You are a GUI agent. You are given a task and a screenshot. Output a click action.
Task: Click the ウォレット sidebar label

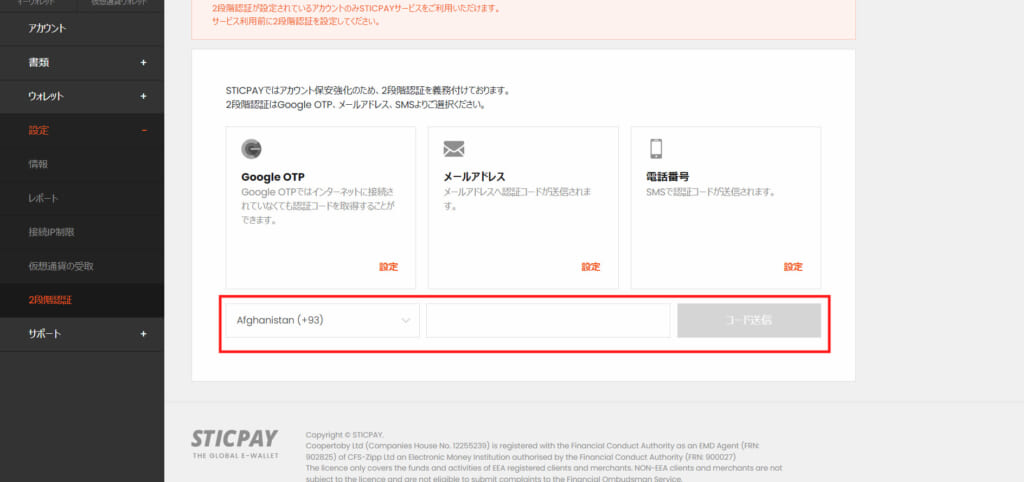pos(46,96)
